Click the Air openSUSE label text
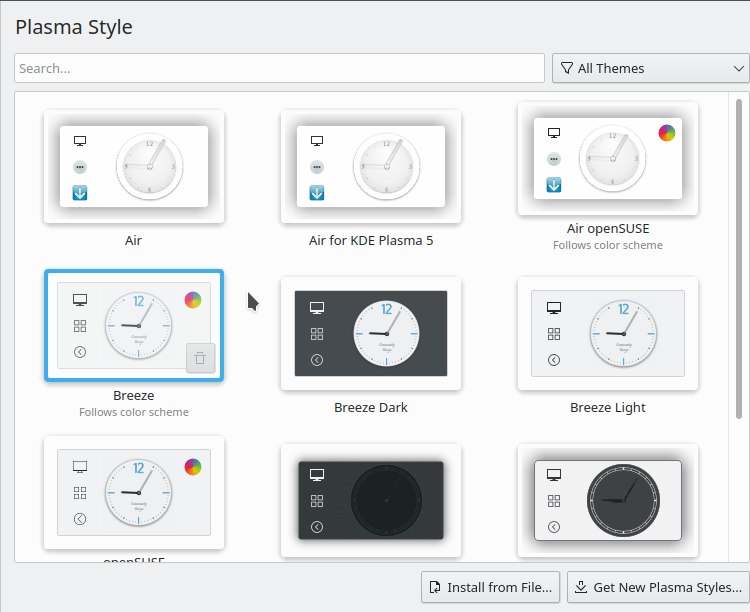The image size is (750, 612). pos(608,229)
